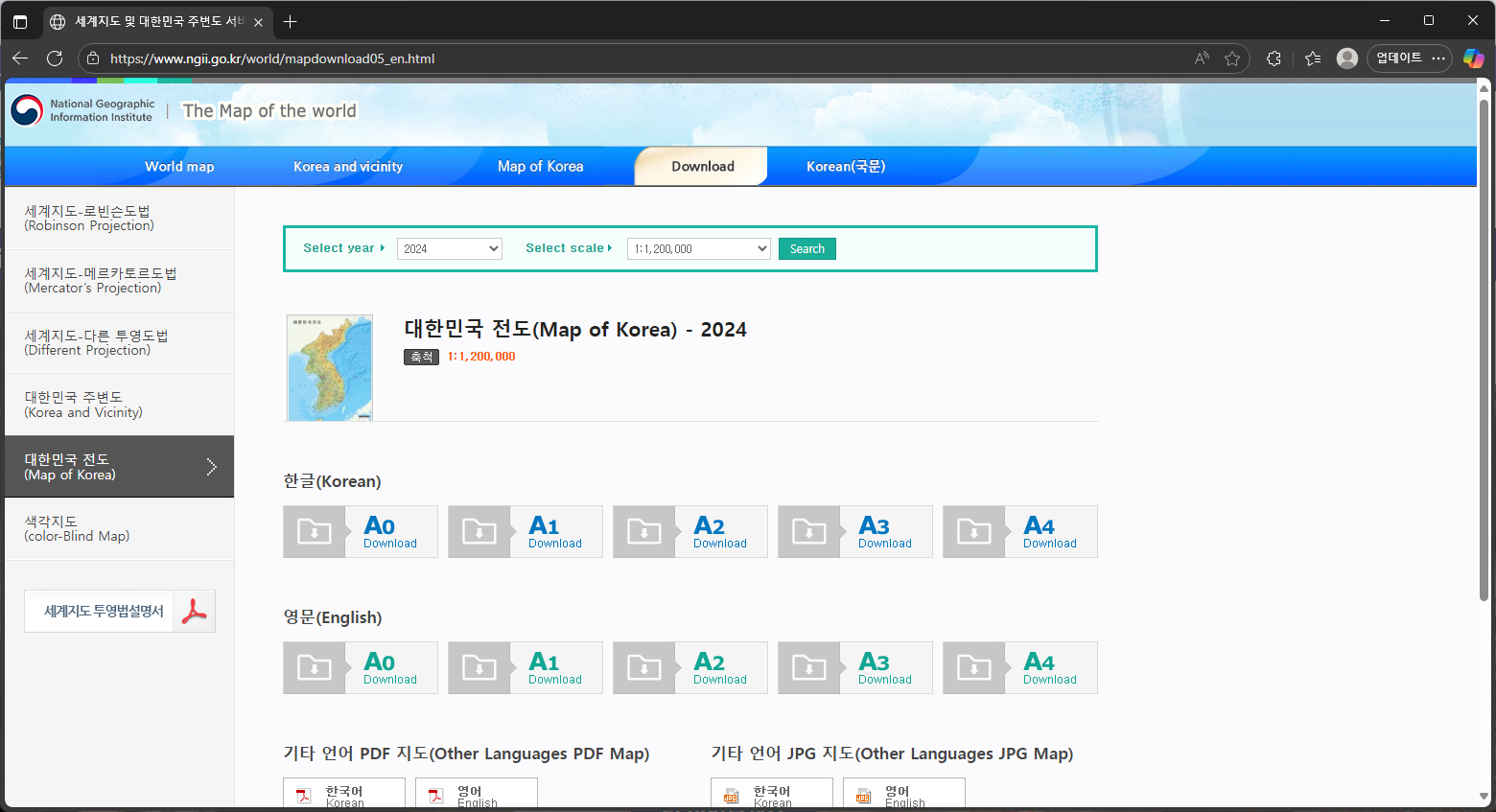Click the Search button

(x=807, y=249)
